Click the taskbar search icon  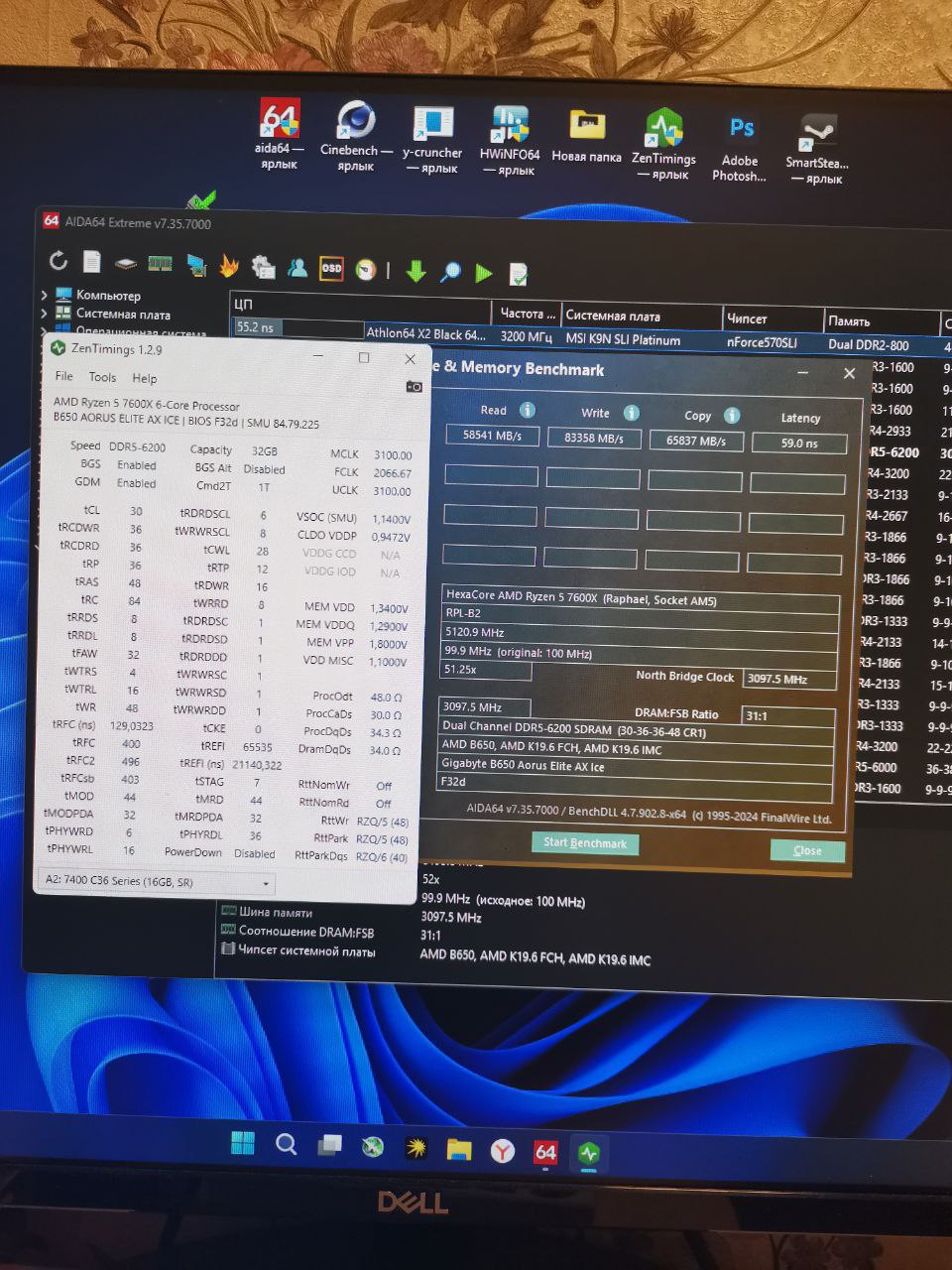point(286,1144)
